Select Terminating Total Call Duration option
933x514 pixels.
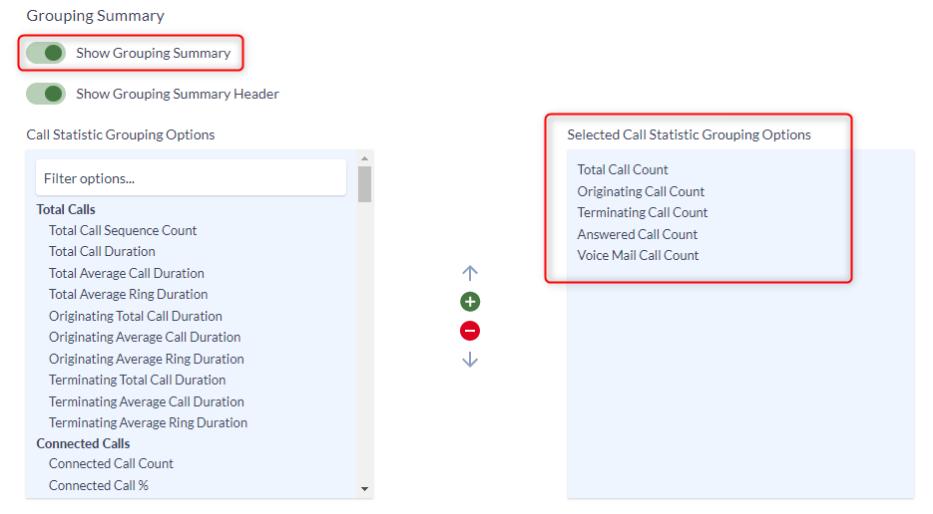[x=137, y=380]
